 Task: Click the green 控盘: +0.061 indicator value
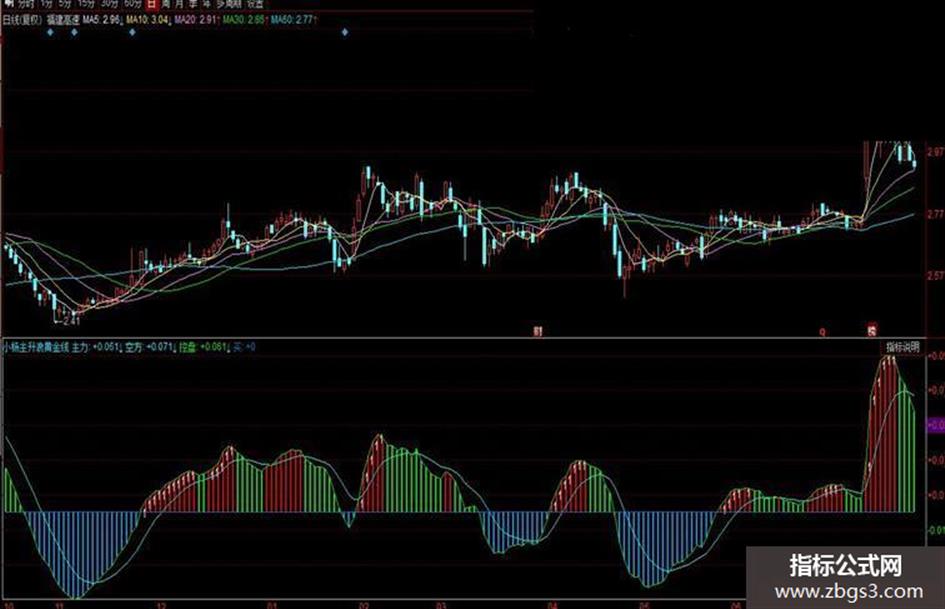tap(203, 347)
